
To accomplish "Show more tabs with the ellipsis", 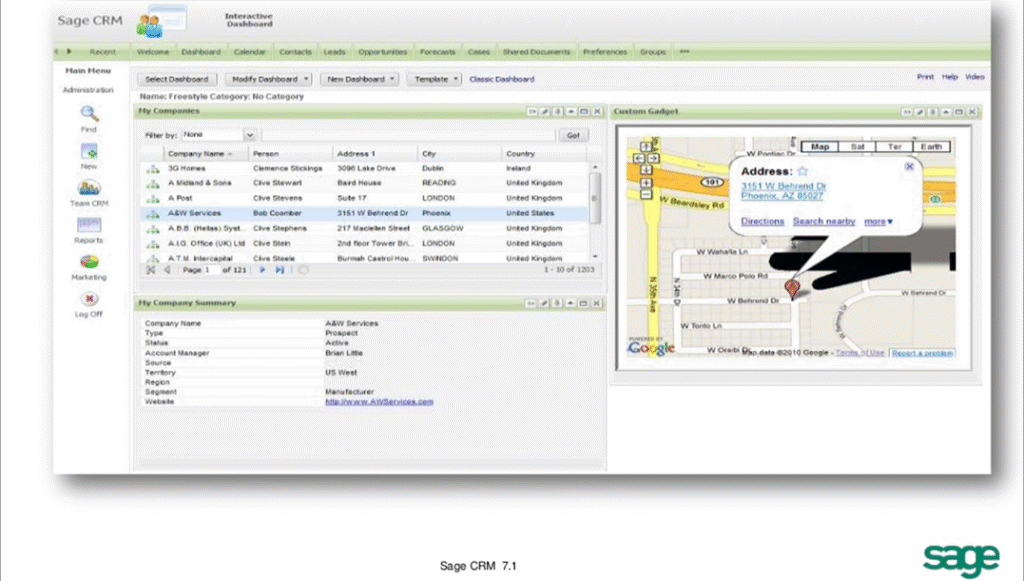I will coord(684,52).
